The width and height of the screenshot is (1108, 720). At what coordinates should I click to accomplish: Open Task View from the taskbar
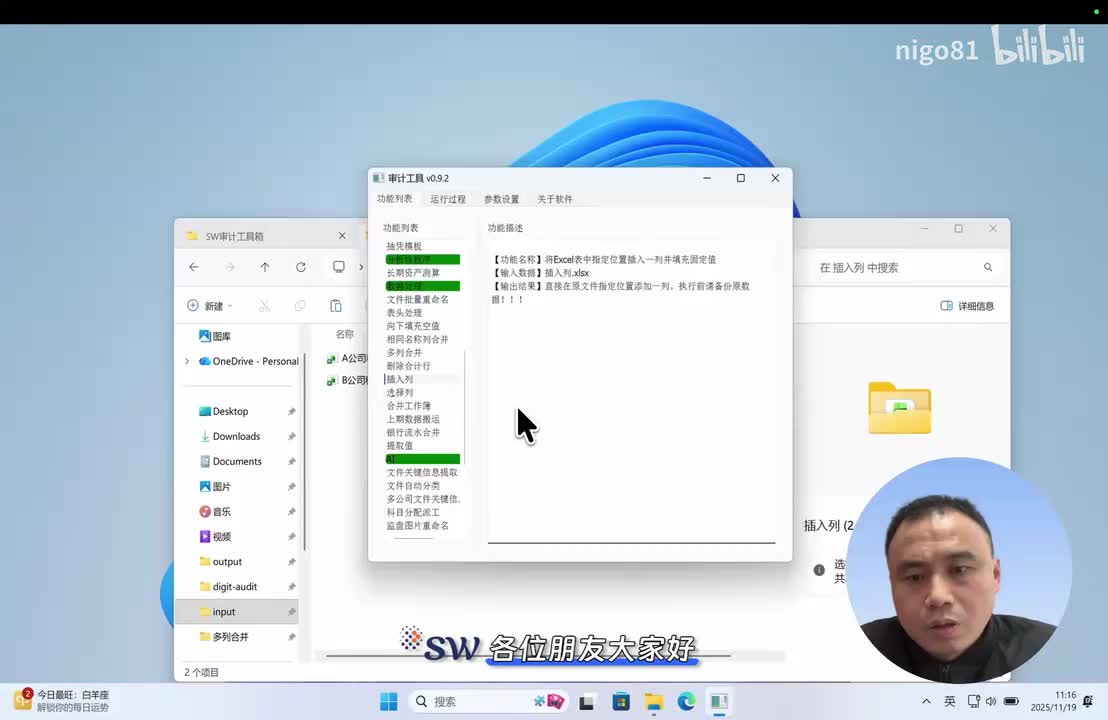coord(587,702)
